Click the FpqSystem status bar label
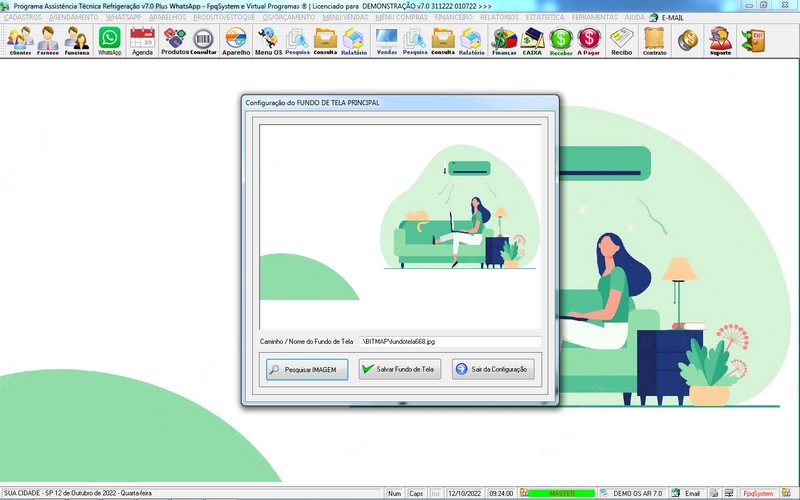Viewport: 800px width, 500px height. (x=758, y=493)
